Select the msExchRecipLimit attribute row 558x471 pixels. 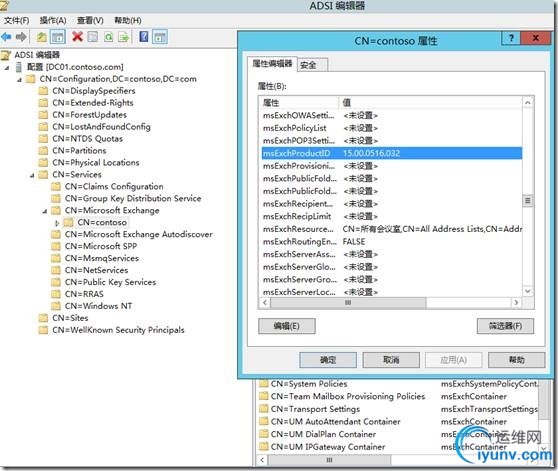pos(392,216)
